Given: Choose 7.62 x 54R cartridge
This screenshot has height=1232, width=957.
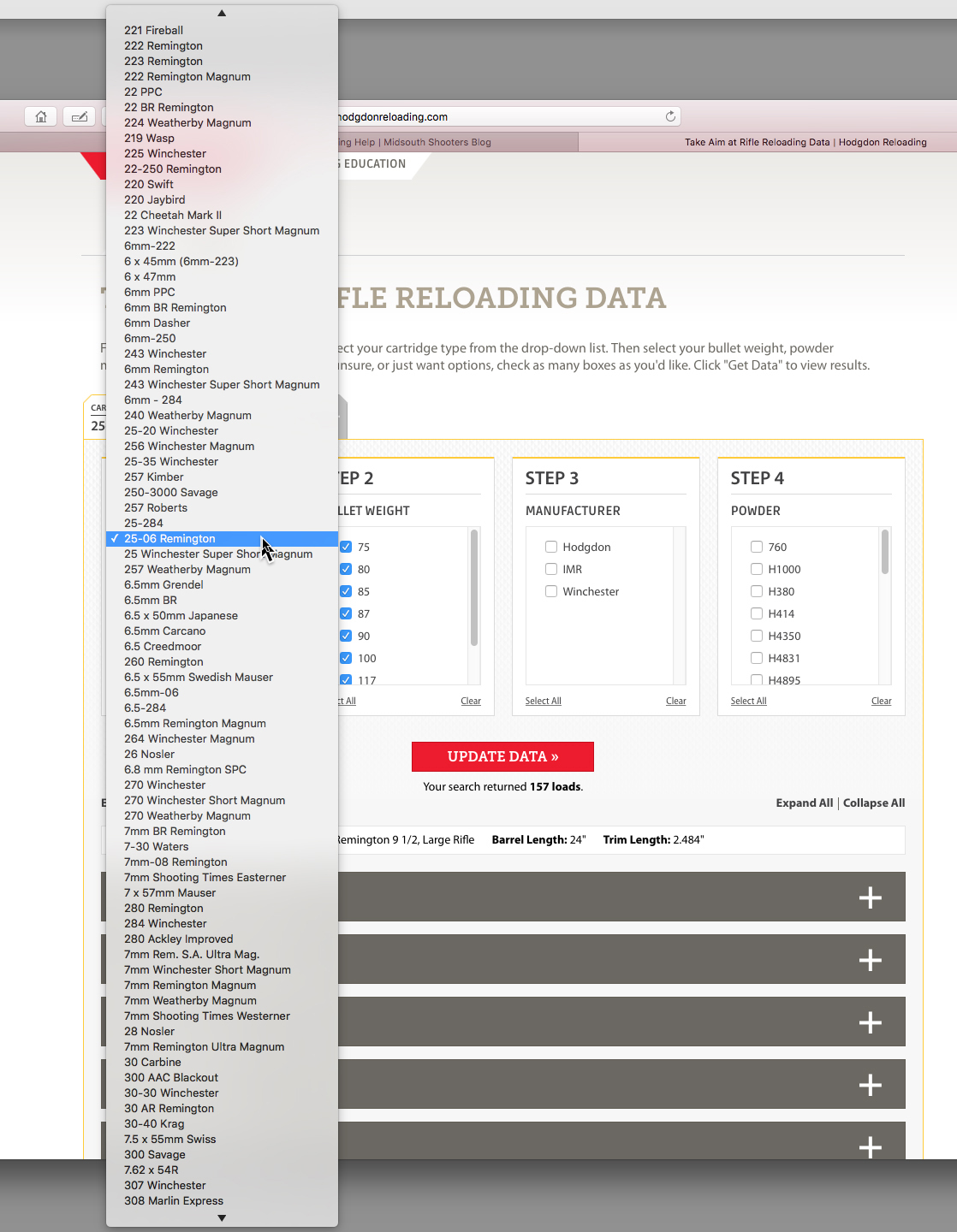Looking at the screenshot, I should click(222, 1170).
